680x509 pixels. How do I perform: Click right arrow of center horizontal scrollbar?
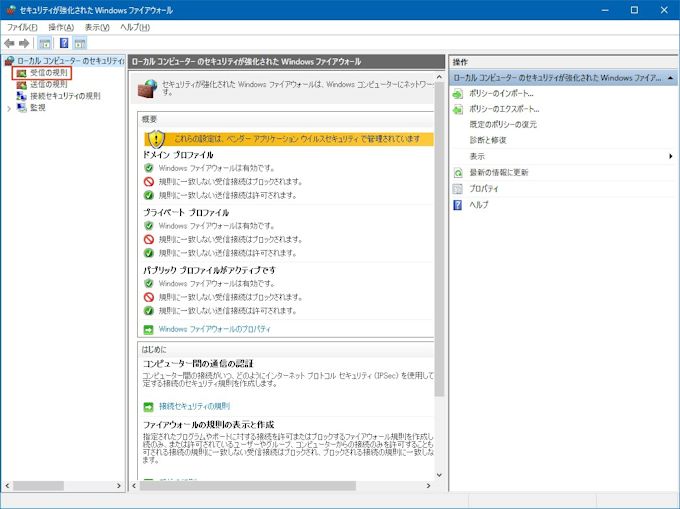428,486
